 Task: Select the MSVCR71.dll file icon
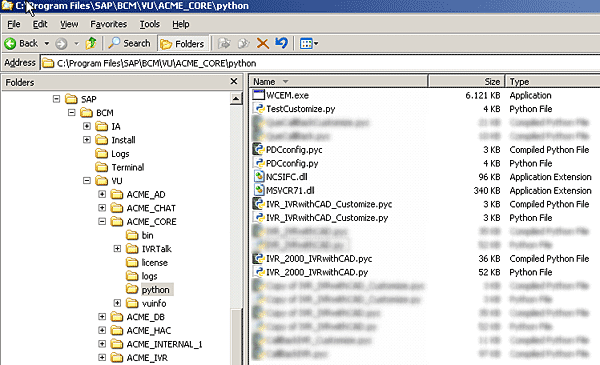[259, 190]
